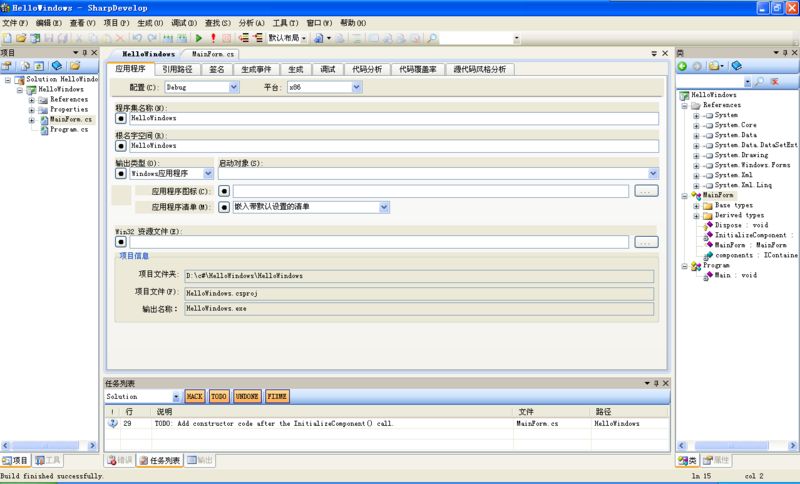Click the green Back arrow in class browser
This screenshot has height=484, width=800.
coord(683,66)
